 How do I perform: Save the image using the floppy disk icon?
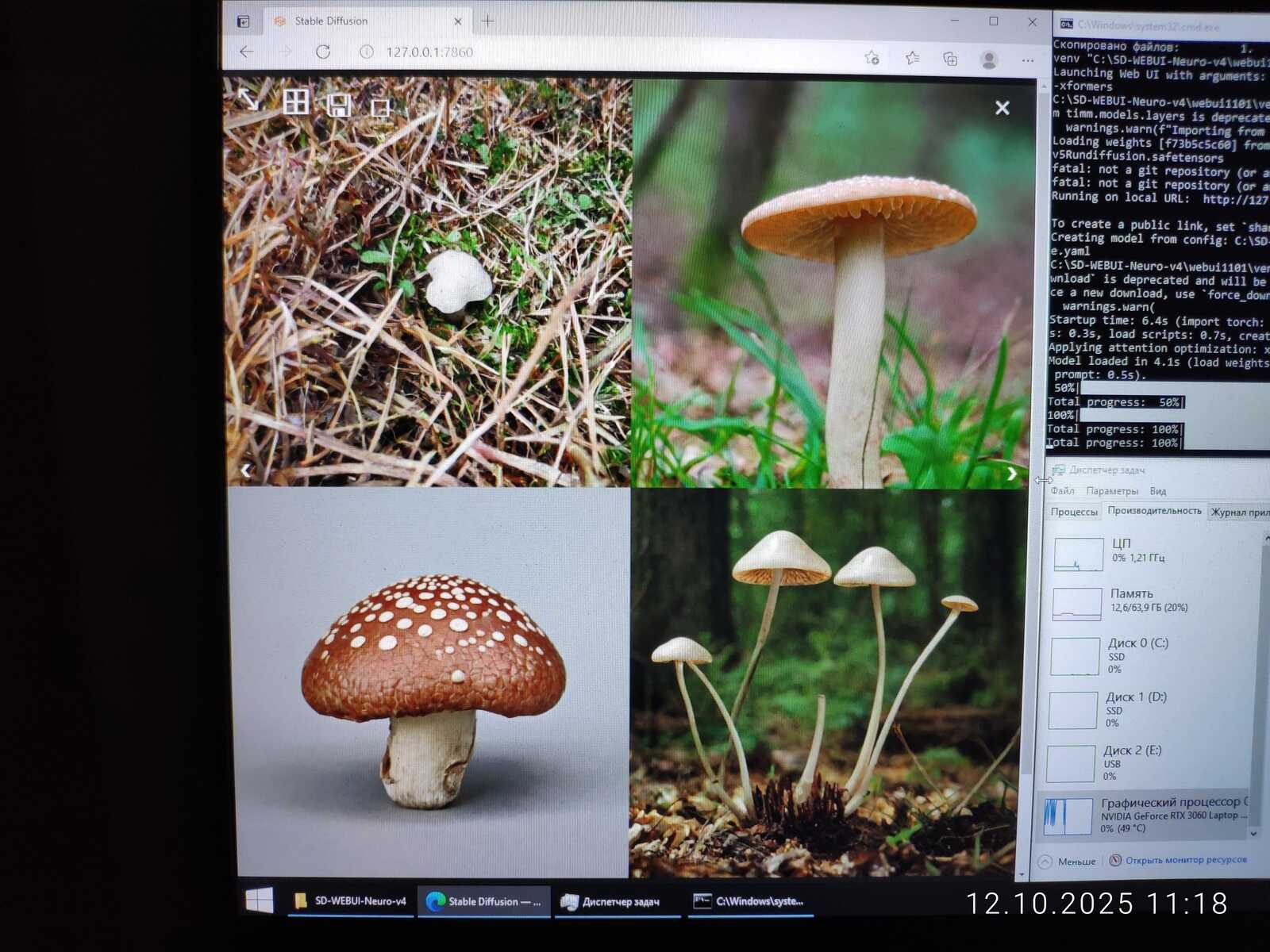339,105
